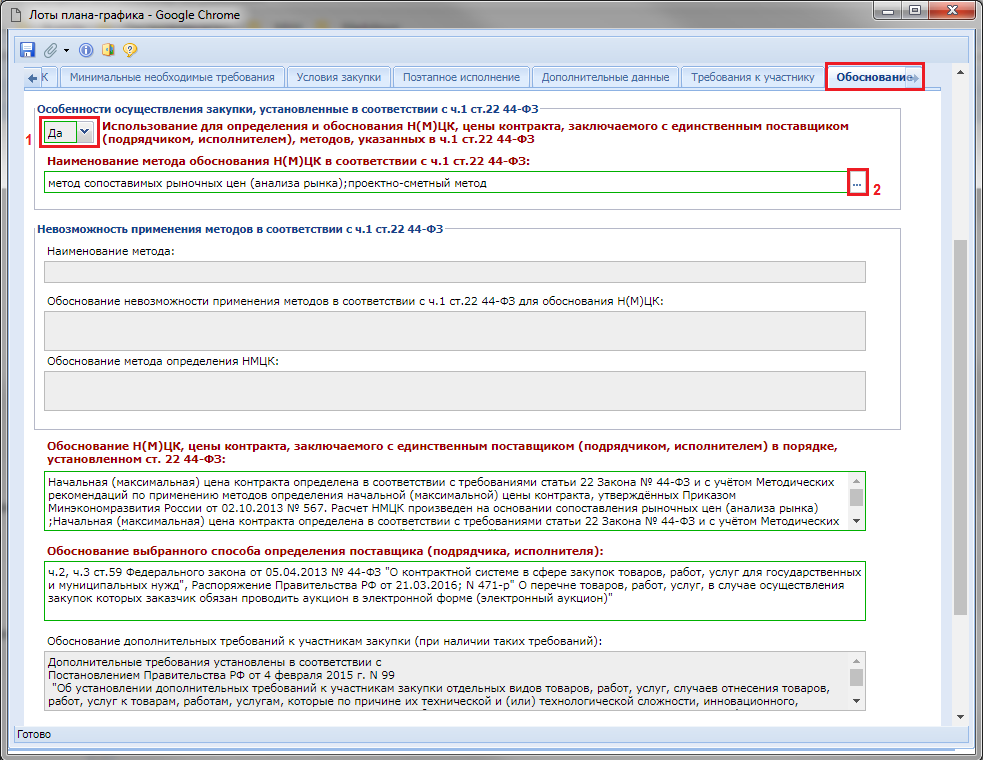Select the 'Дополнительные данные' tab
The image size is (983, 760).
[605, 77]
